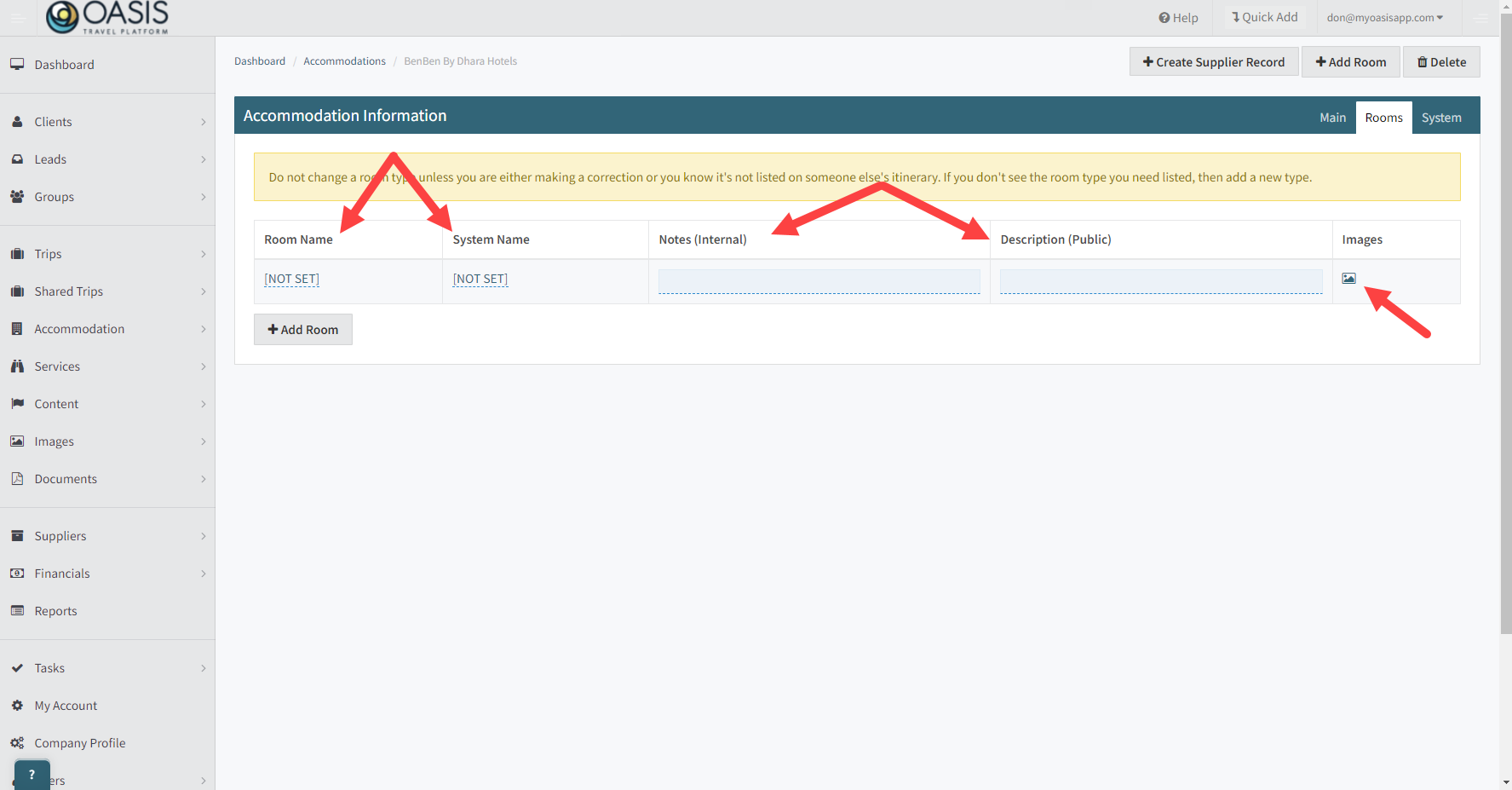This screenshot has height=790, width=1512.
Task: Click the Clients person icon
Action: [17, 122]
